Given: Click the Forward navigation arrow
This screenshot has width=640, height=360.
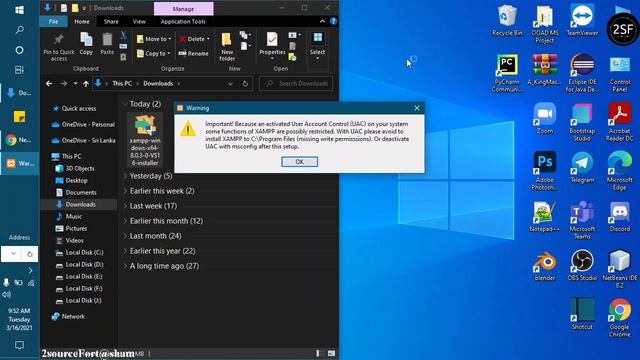Looking at the screenshot, I should pyautogui.click(x=64, y=84).
